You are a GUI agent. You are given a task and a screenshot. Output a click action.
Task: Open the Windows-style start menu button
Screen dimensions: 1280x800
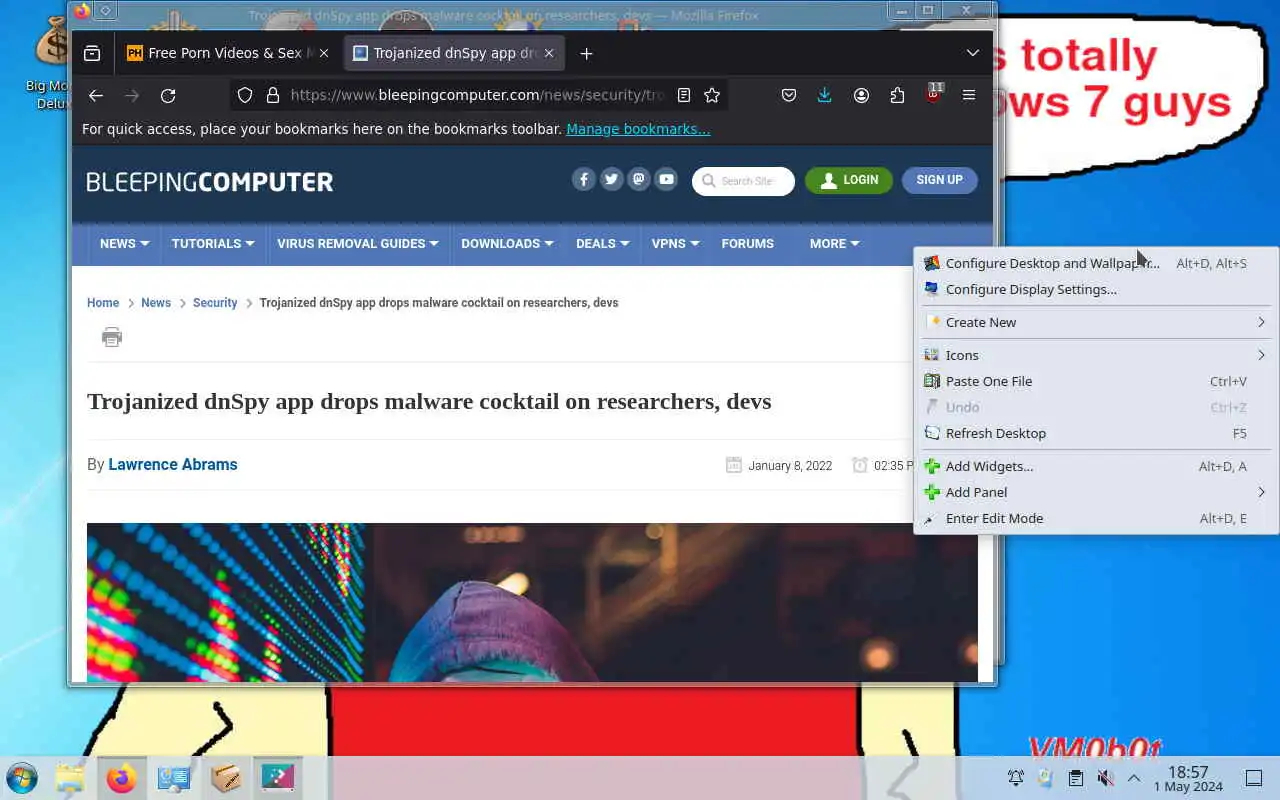coord(21,778)
